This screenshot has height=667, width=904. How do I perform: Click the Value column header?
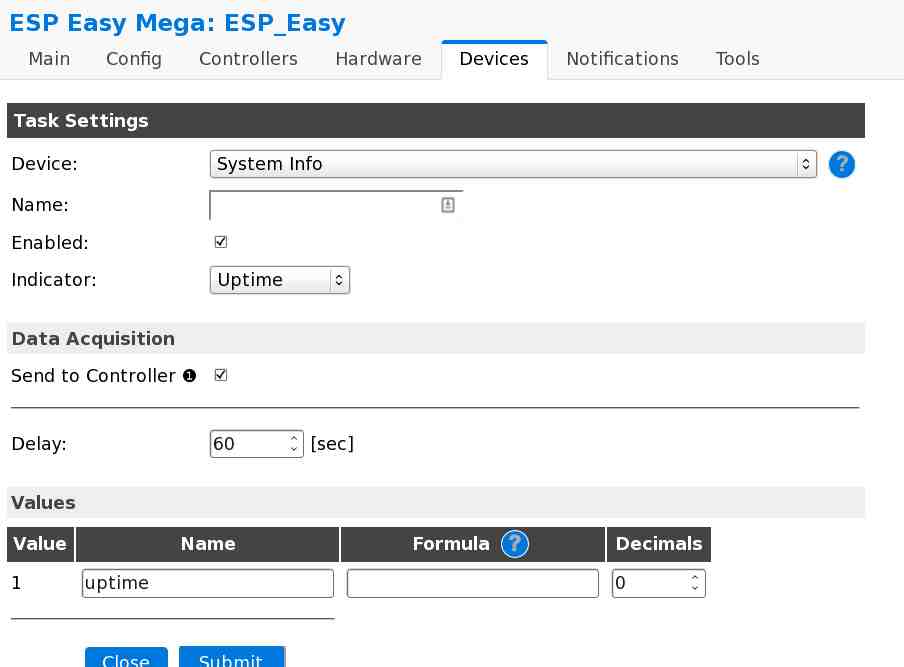[x=40, y=544]
